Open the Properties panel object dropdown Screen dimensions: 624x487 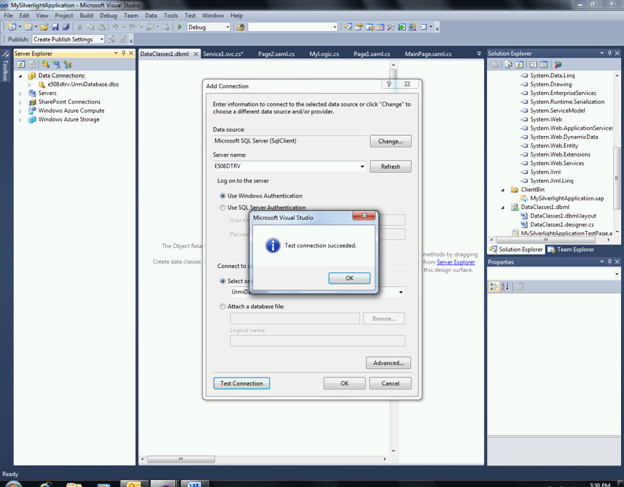pyautogui.click(x=616, y=274)
